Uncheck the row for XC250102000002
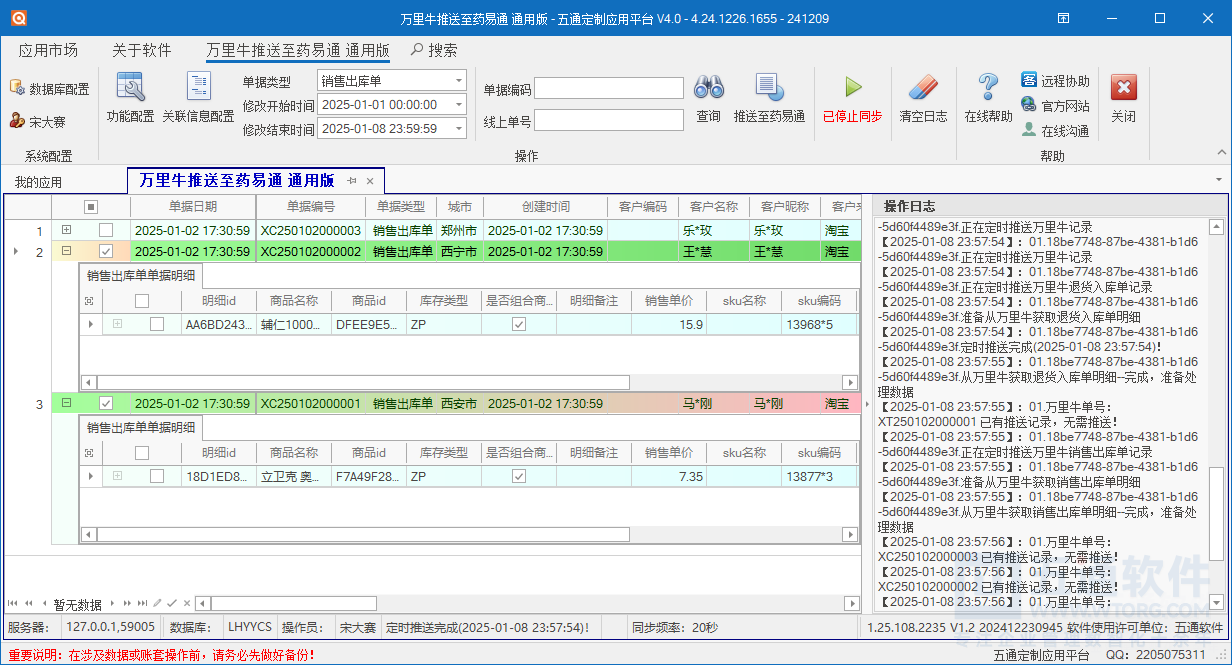1232x665 pixels. (x=106, y=252)
